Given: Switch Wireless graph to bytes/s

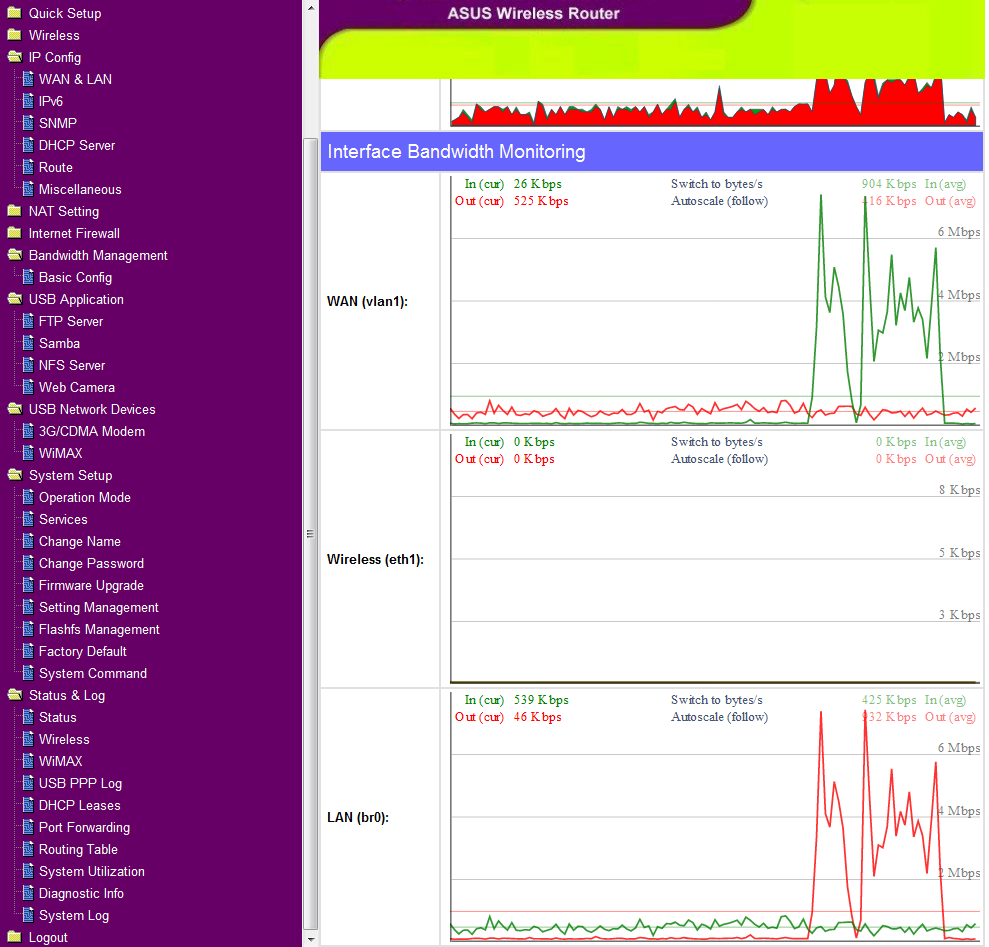Looking at the screenshot, I should tap(716, 442).
